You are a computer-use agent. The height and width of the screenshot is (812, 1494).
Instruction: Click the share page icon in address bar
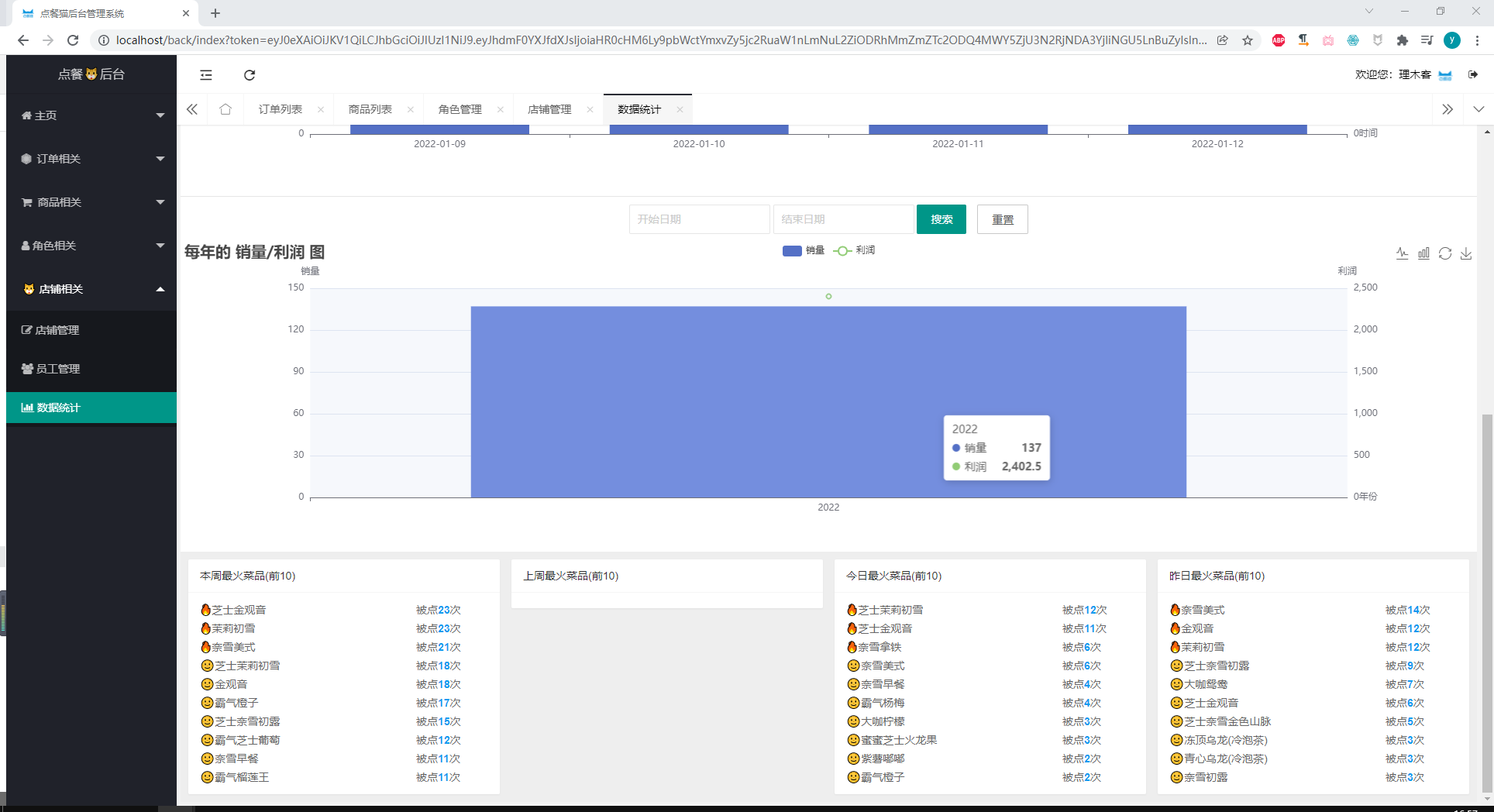[x=1223, y=40]
